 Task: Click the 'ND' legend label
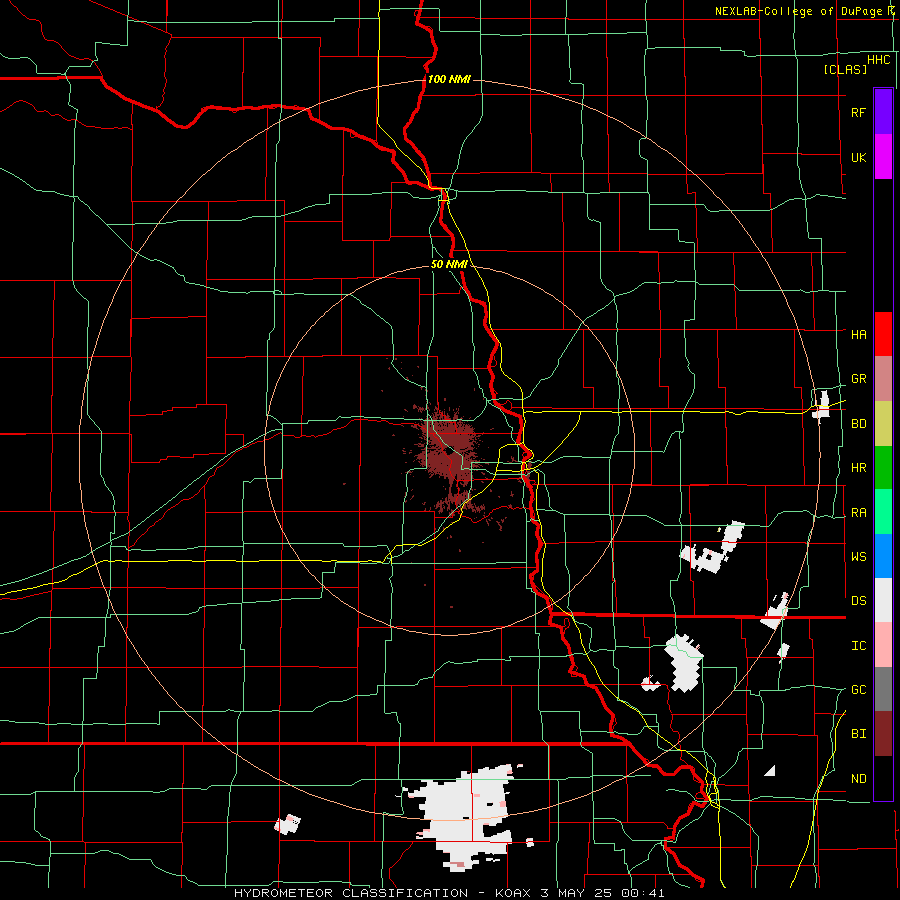coord(858,779)
